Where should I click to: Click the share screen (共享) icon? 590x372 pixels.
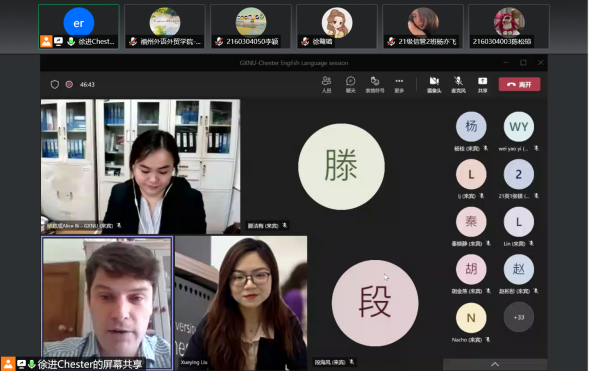[482, 84]
